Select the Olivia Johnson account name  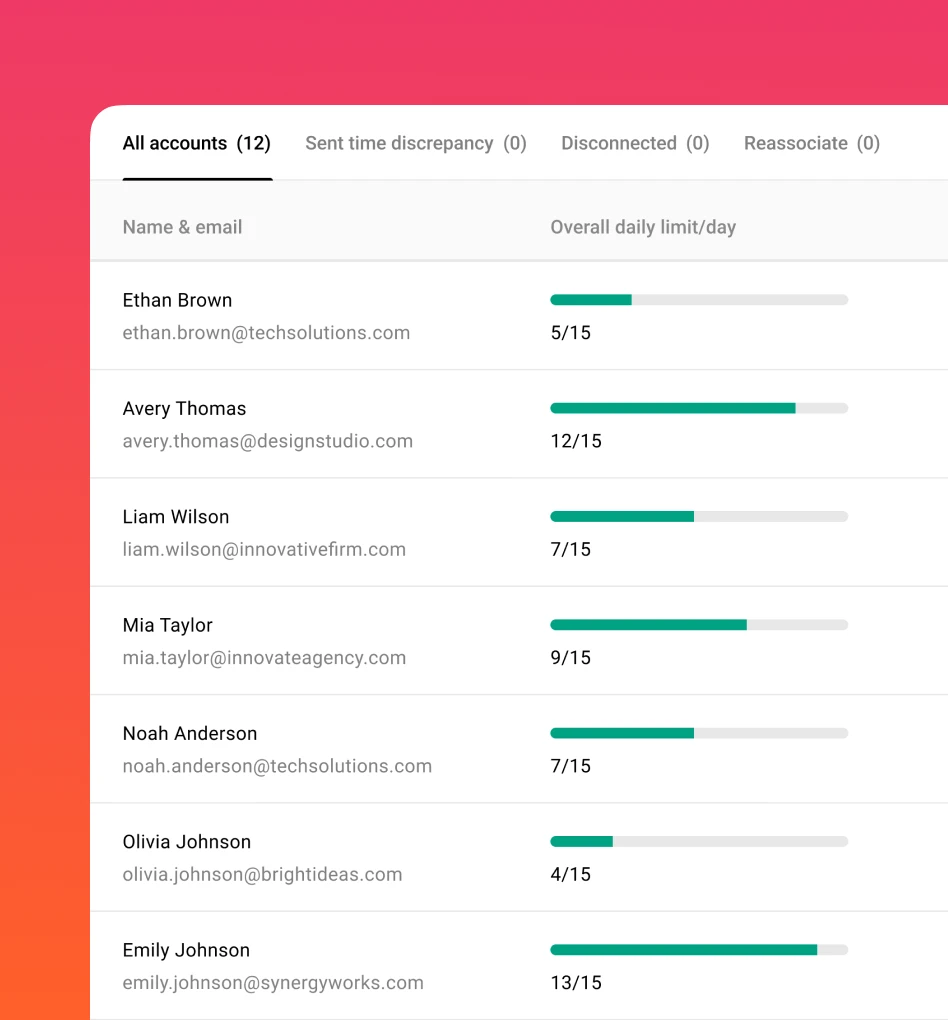tap(187, 842)
